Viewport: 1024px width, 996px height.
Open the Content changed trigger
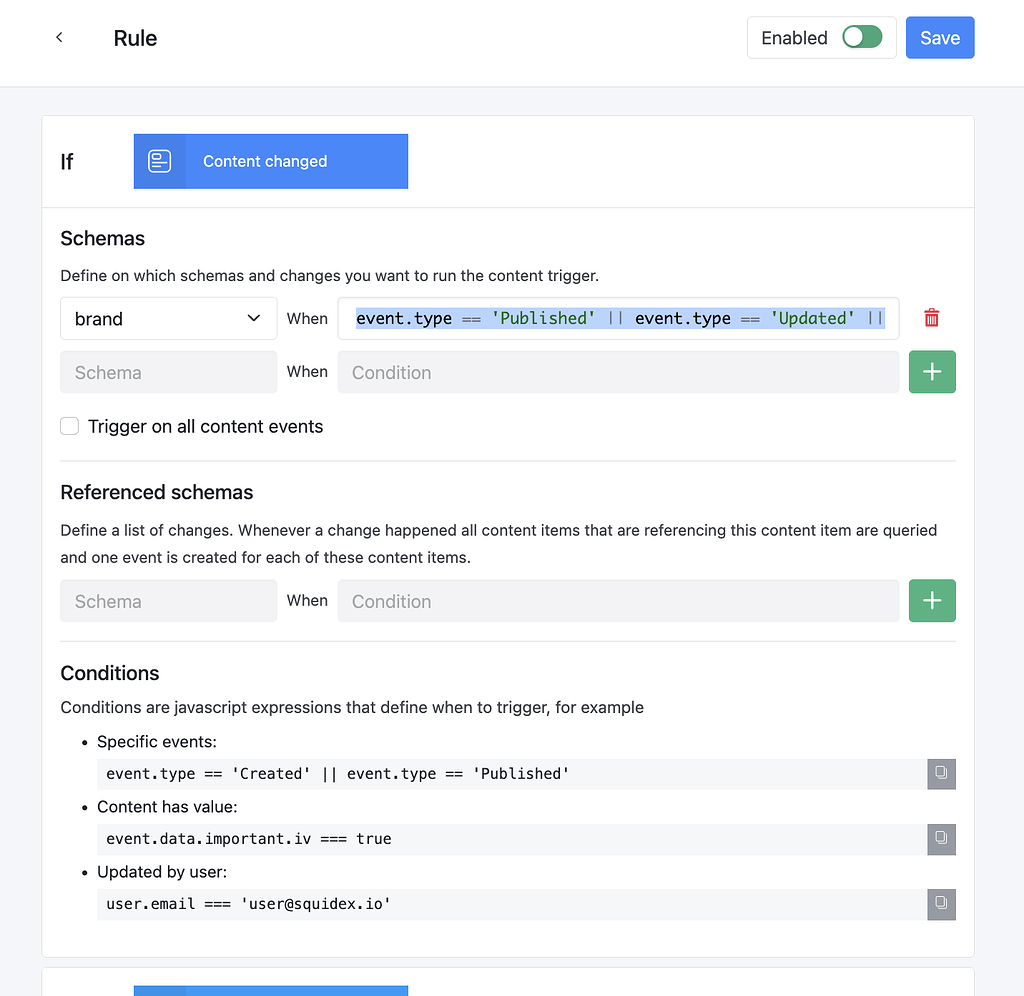coord(271,161)
